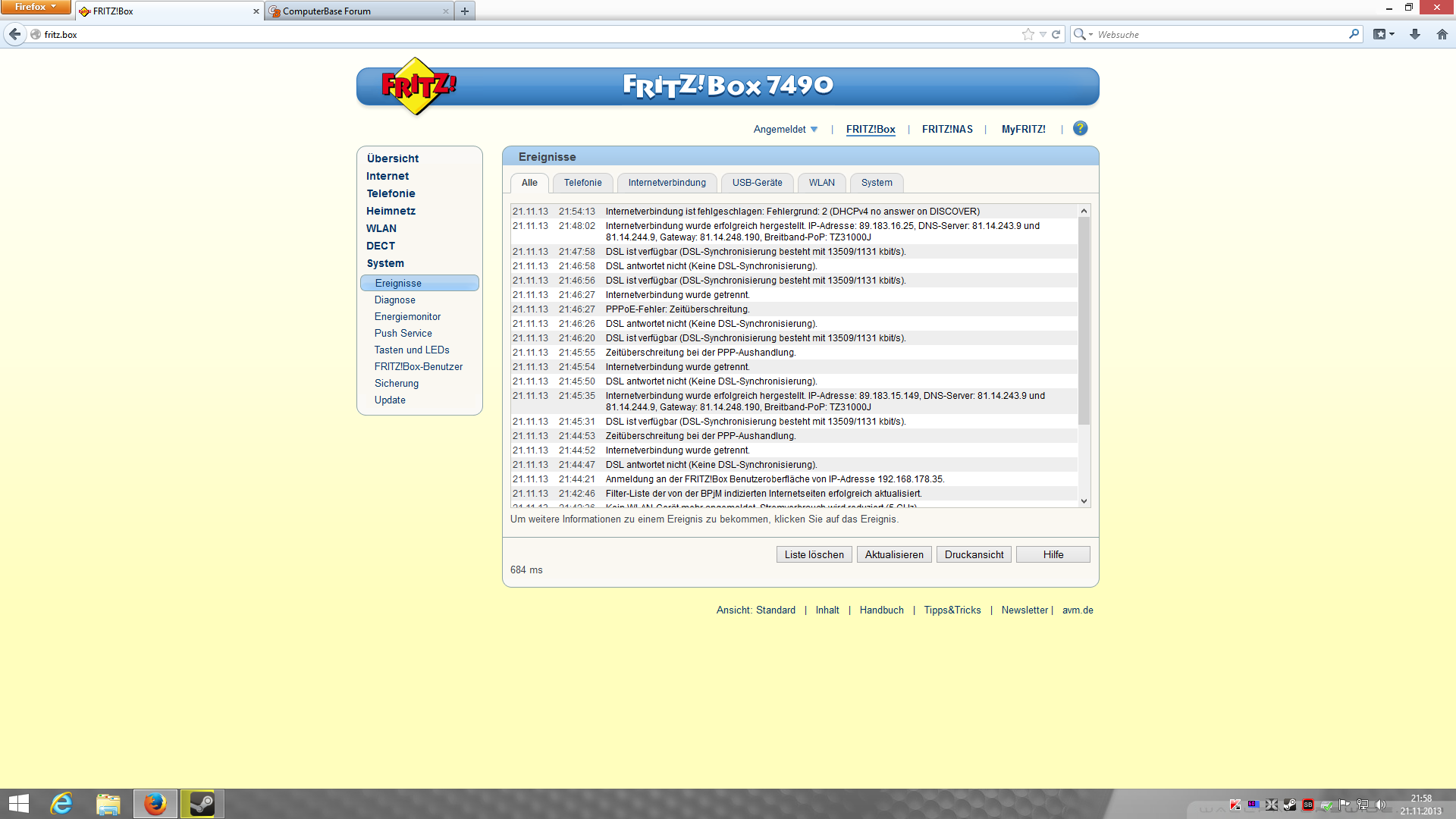
Task: Expand the Angemeldet dropdown
Action: coord(786,129)
